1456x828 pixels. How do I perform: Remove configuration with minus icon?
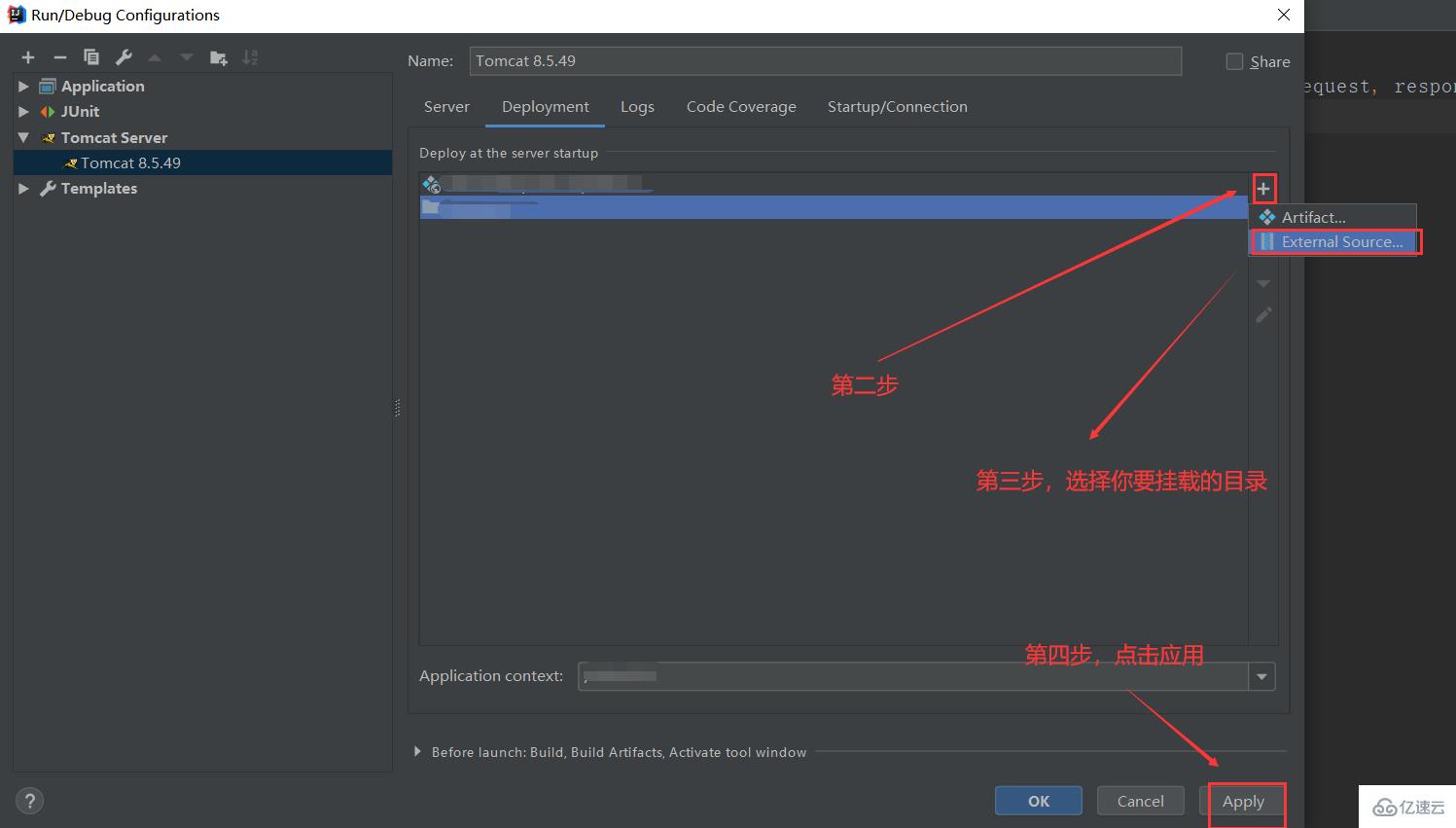[x=59, y=57]
